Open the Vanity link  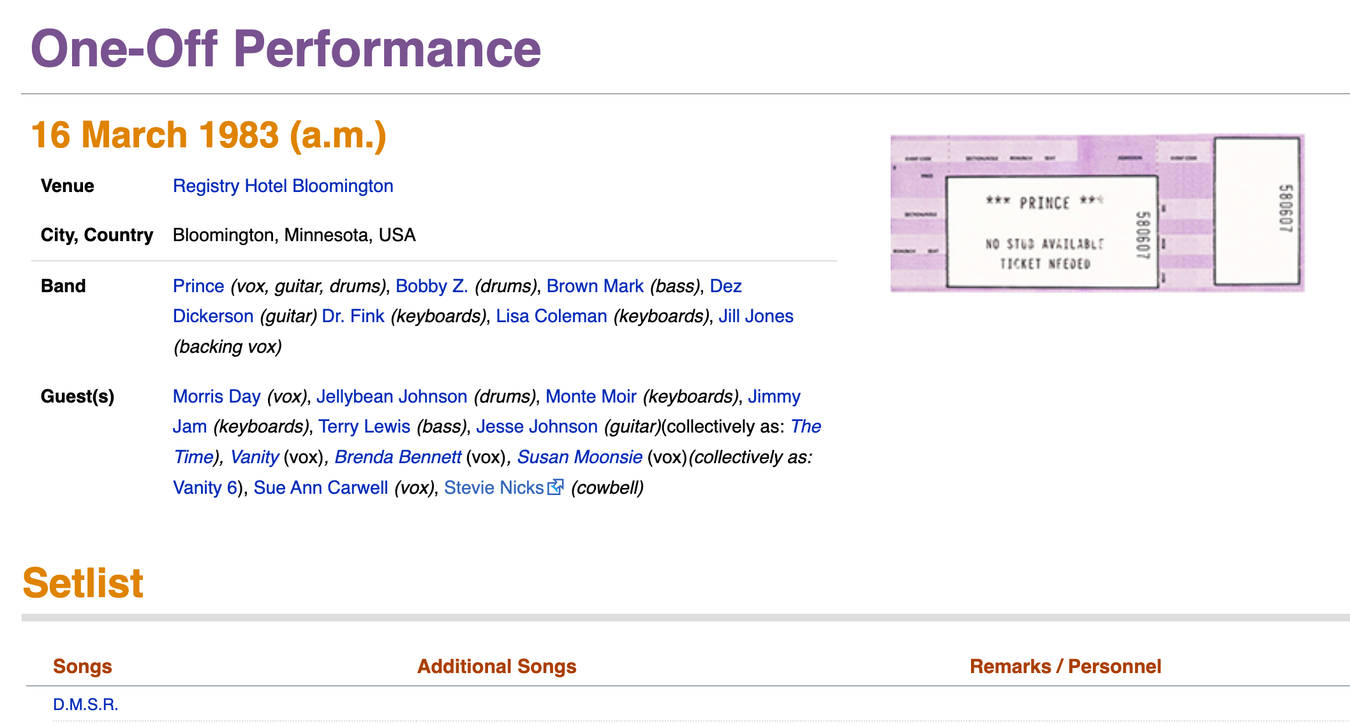[x=255, y=457]
